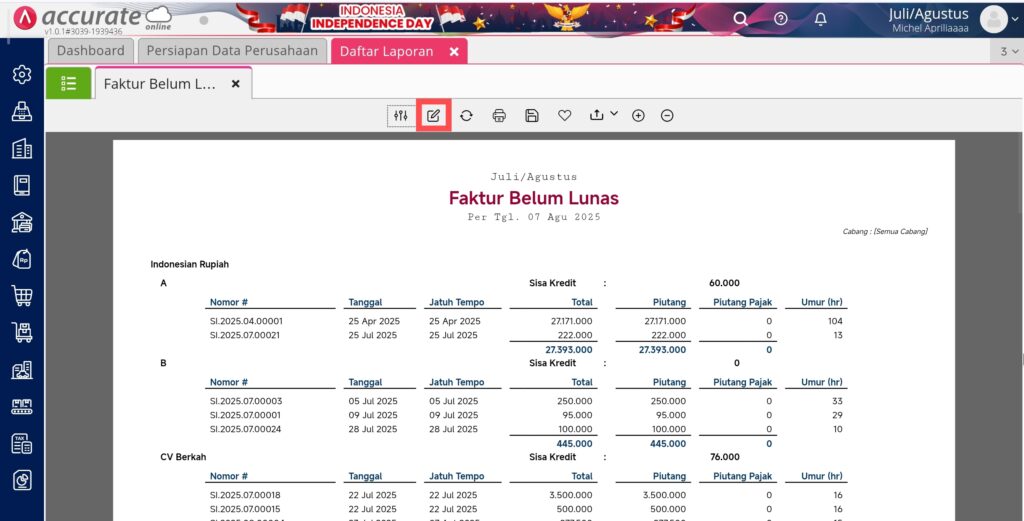This screenshot has width=1024, height=521.
Task: Click the CV Berkah customer name
Action: [x=183, y=457]
